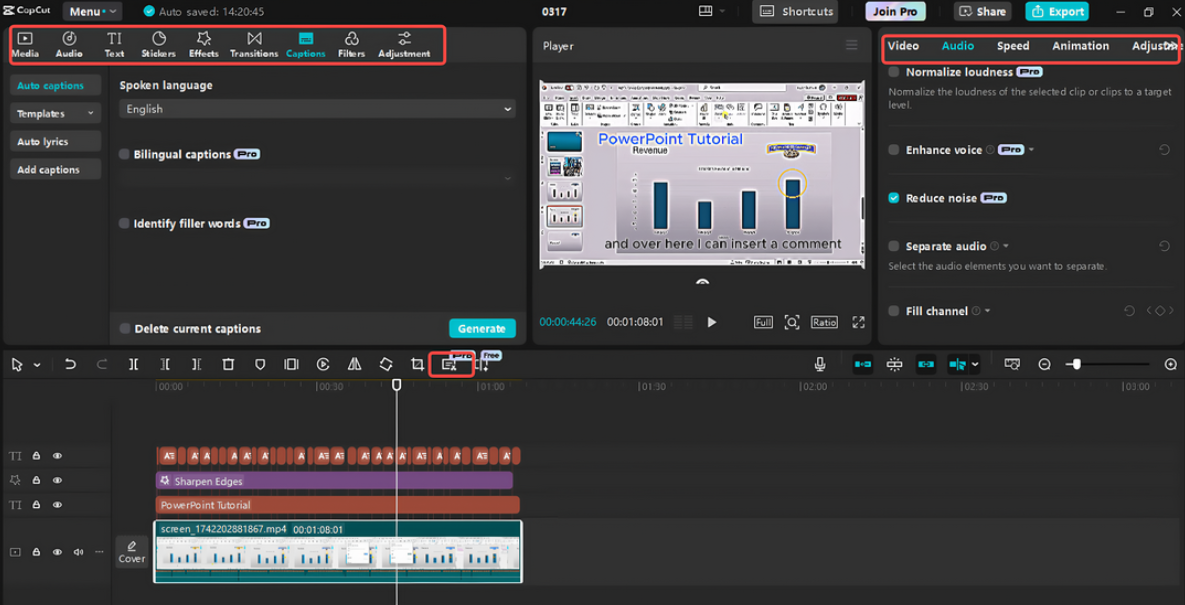Screen dimensions: 1185x605
Task: Zoom out the timeline with minus icon
Action: 1044,365
